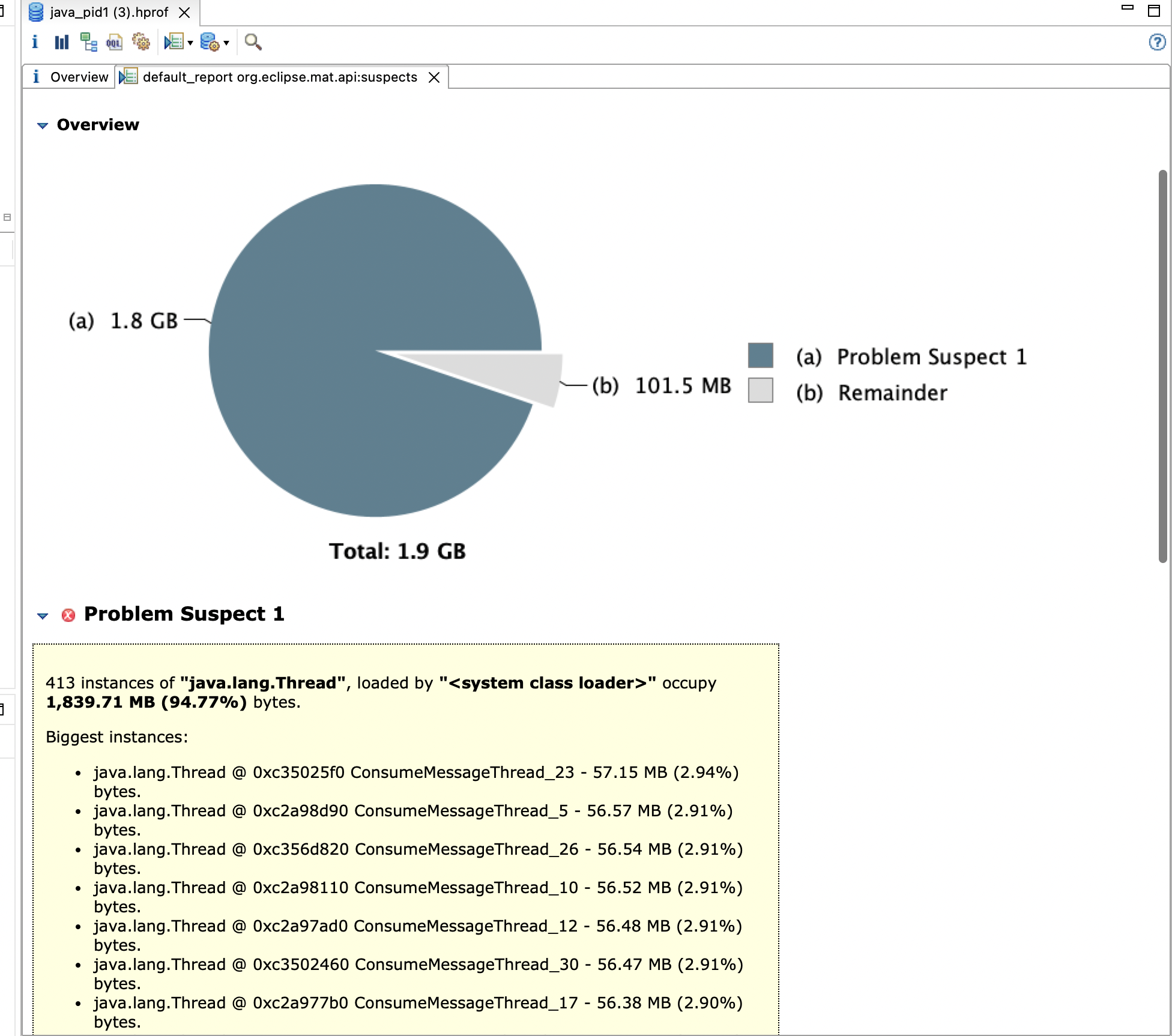Open the OQL query editor icon

pyautogui.click(x=114, y=42)
